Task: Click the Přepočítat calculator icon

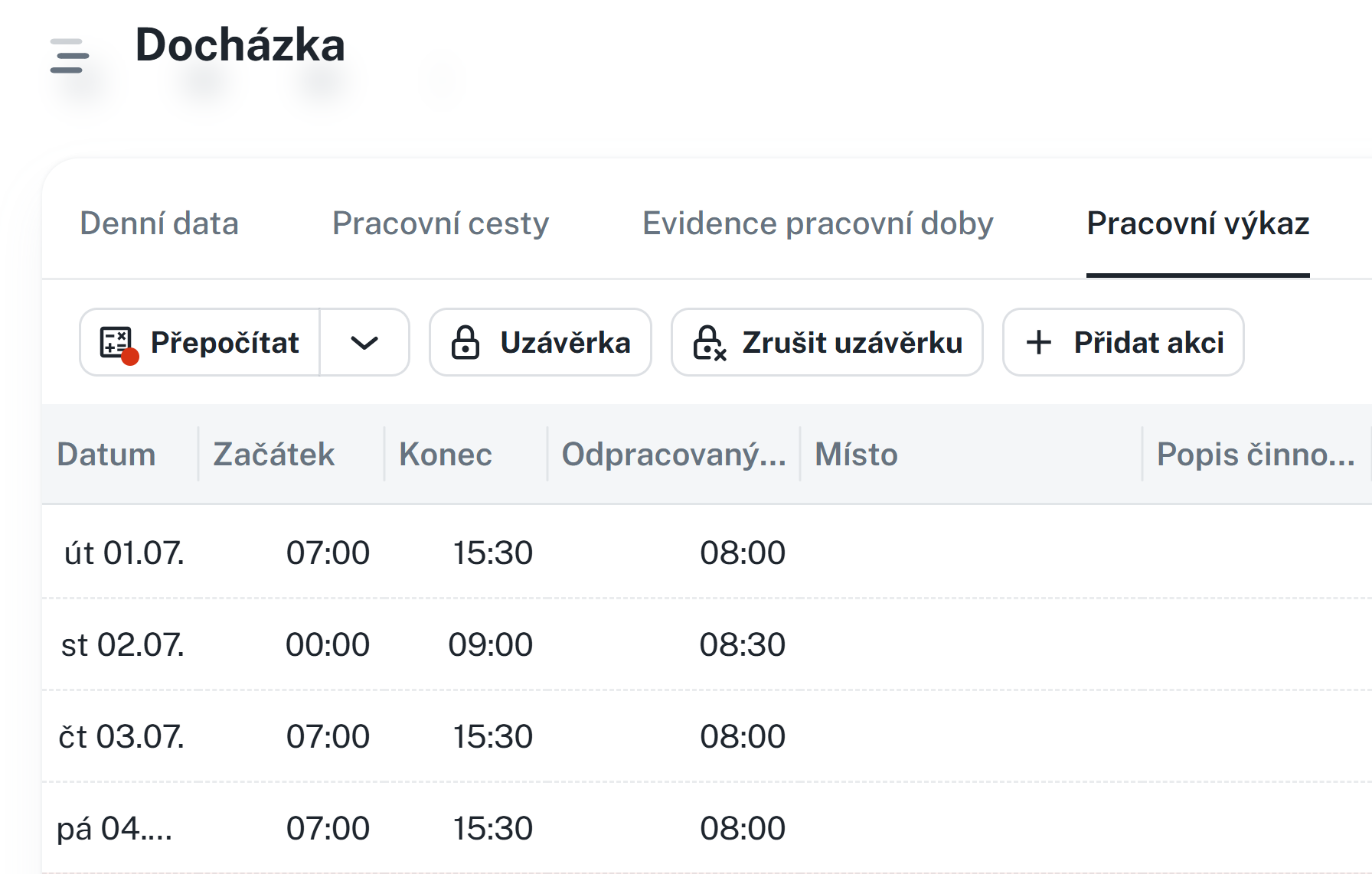Action: tap(117, 343)
